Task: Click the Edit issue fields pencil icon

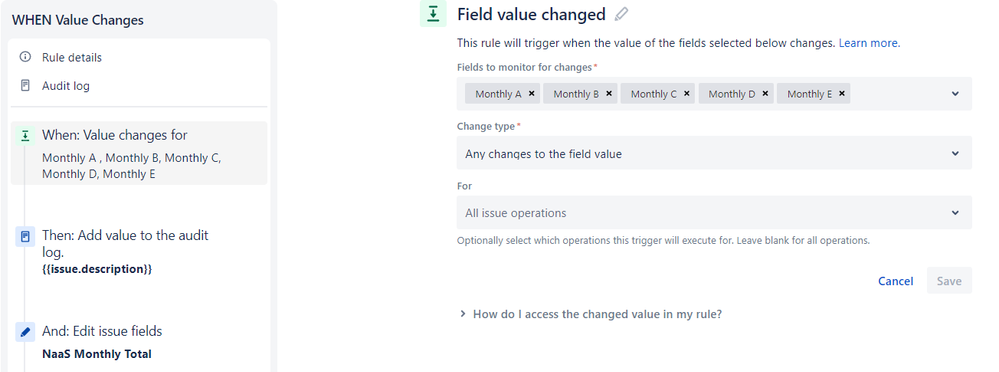Action: click(25, 332)
